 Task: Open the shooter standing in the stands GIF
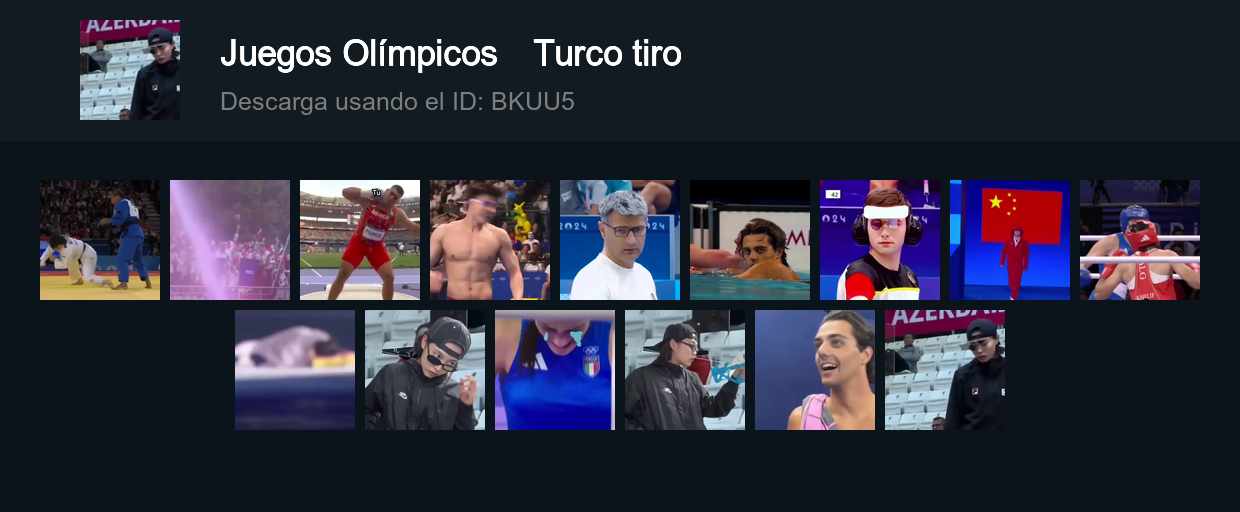945,370
